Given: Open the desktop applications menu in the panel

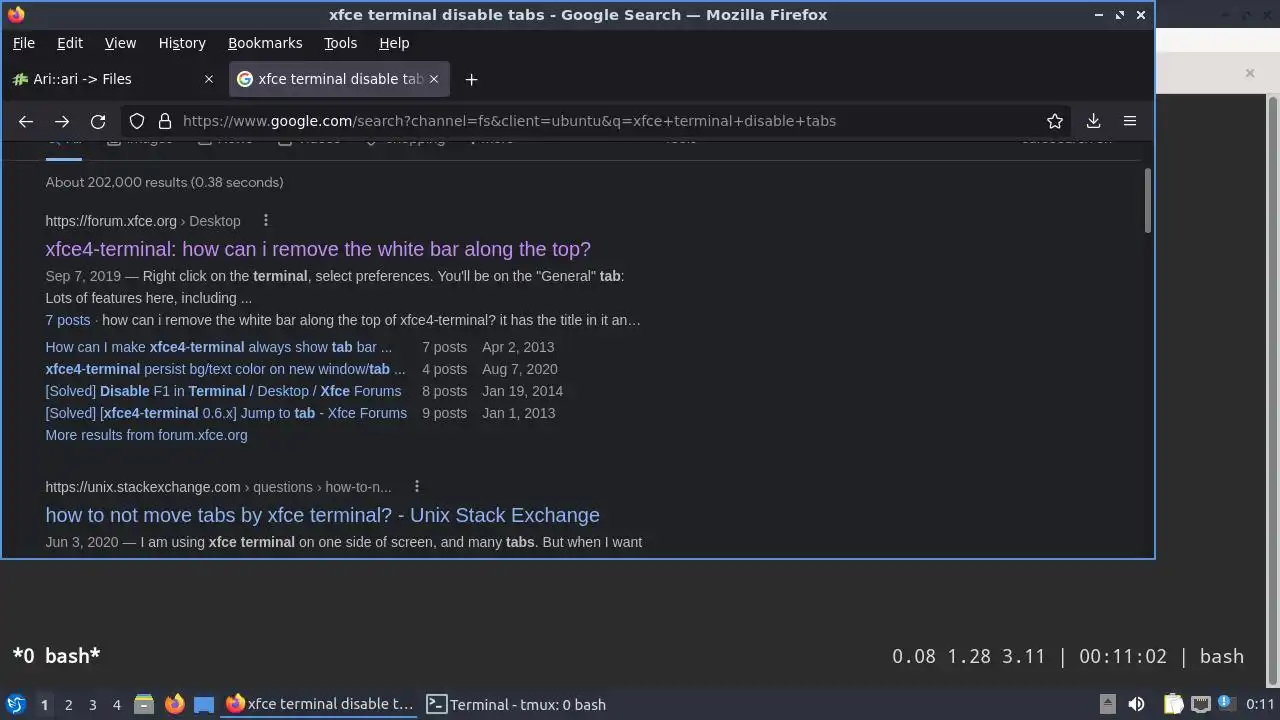Looking at the screenshot, I should 15,704.
